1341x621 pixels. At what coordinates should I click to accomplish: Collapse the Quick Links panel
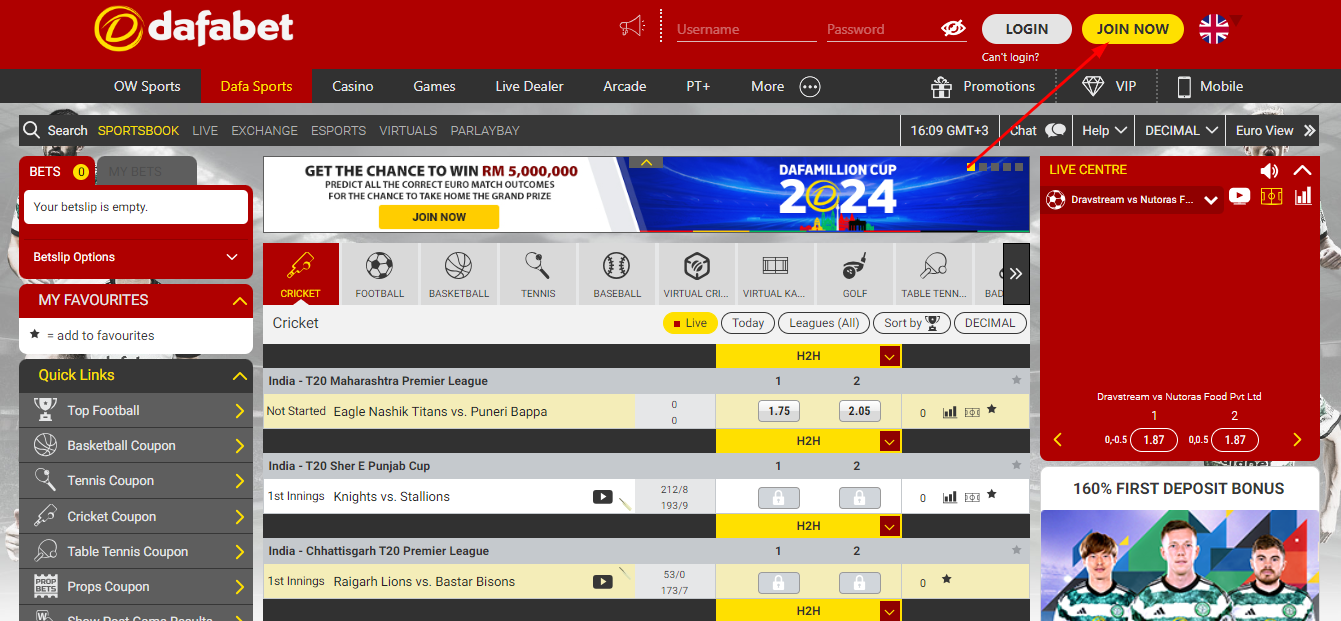click(x=239, y=376)
